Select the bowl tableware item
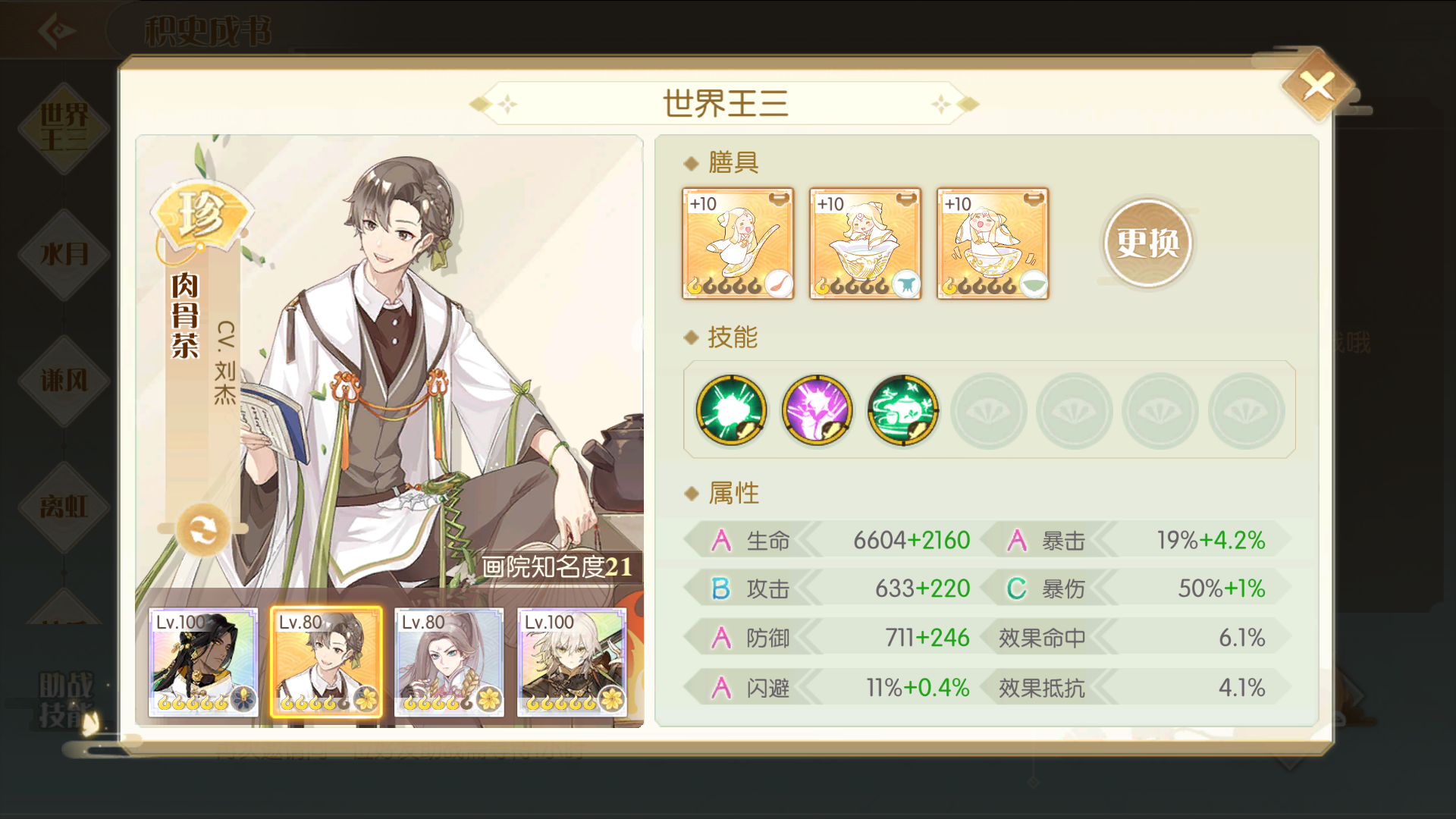This screenshot has height=819, width=1456. 993,243
